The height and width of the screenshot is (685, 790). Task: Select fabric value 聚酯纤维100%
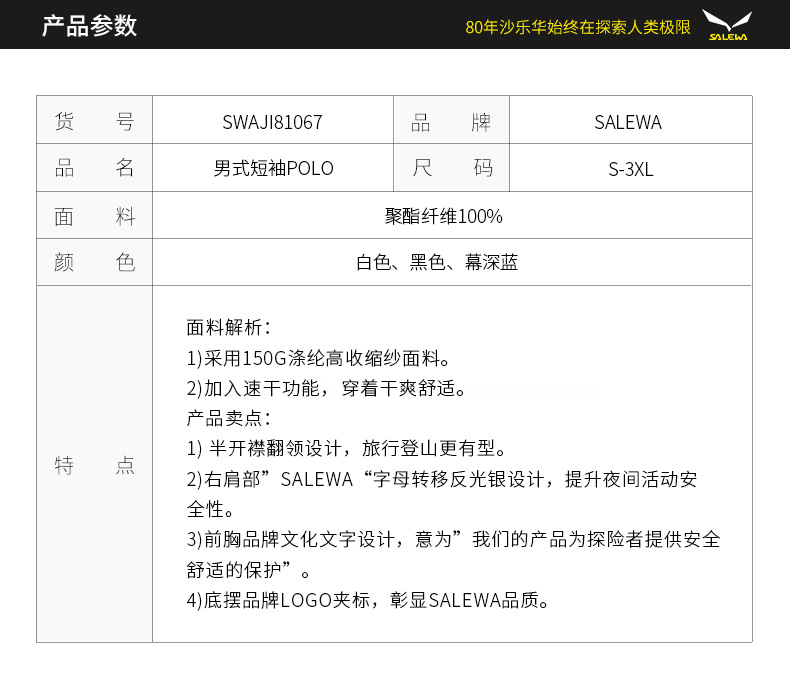click(443, 217)
